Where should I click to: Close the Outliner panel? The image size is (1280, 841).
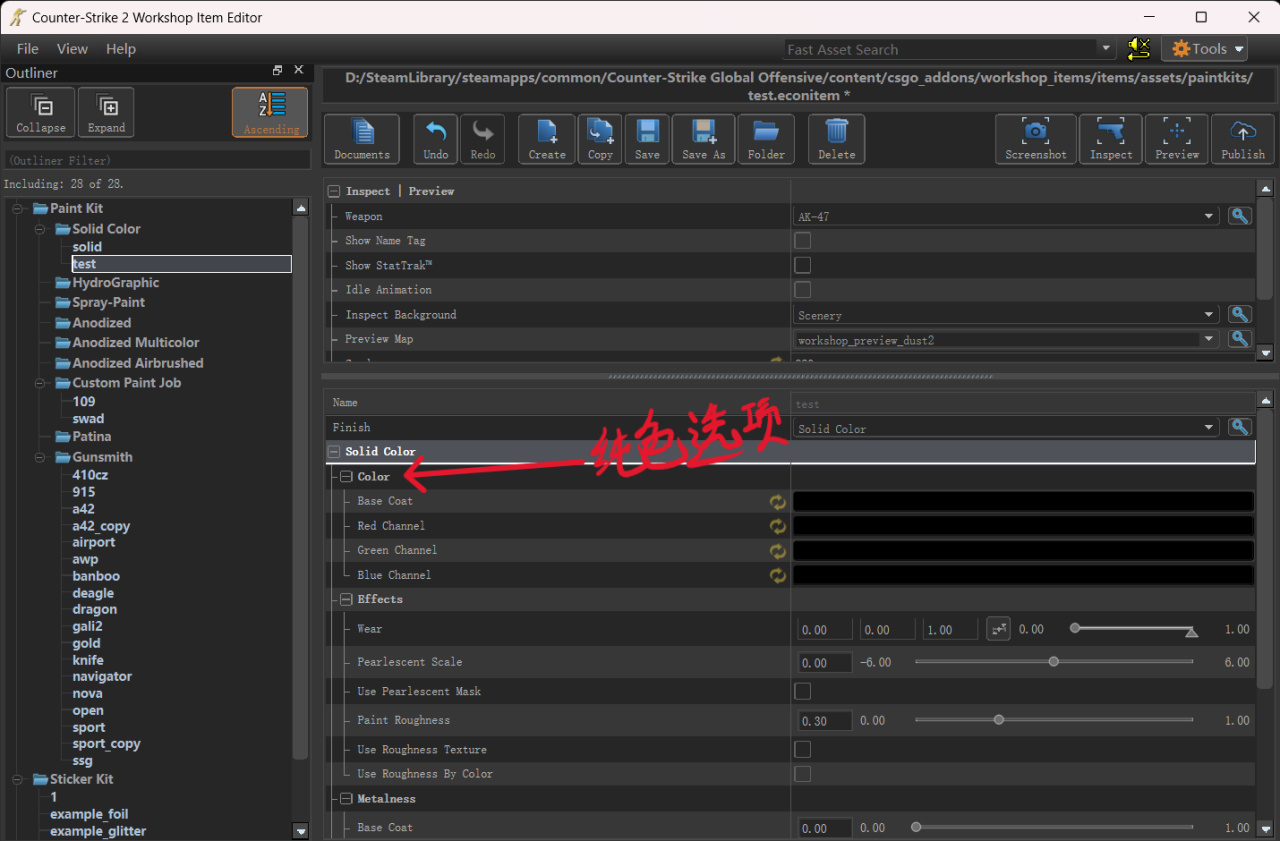coord(298,70)
